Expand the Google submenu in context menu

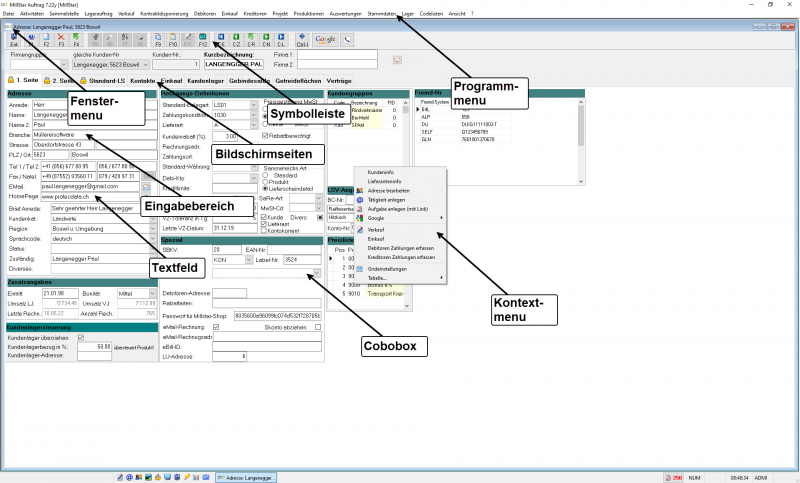[x=401, y=218]
